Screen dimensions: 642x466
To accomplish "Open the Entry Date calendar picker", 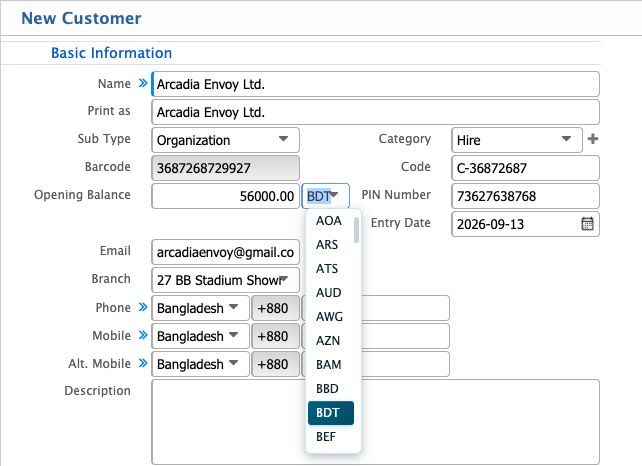I will pyautogui.click(x=587, y=224).
